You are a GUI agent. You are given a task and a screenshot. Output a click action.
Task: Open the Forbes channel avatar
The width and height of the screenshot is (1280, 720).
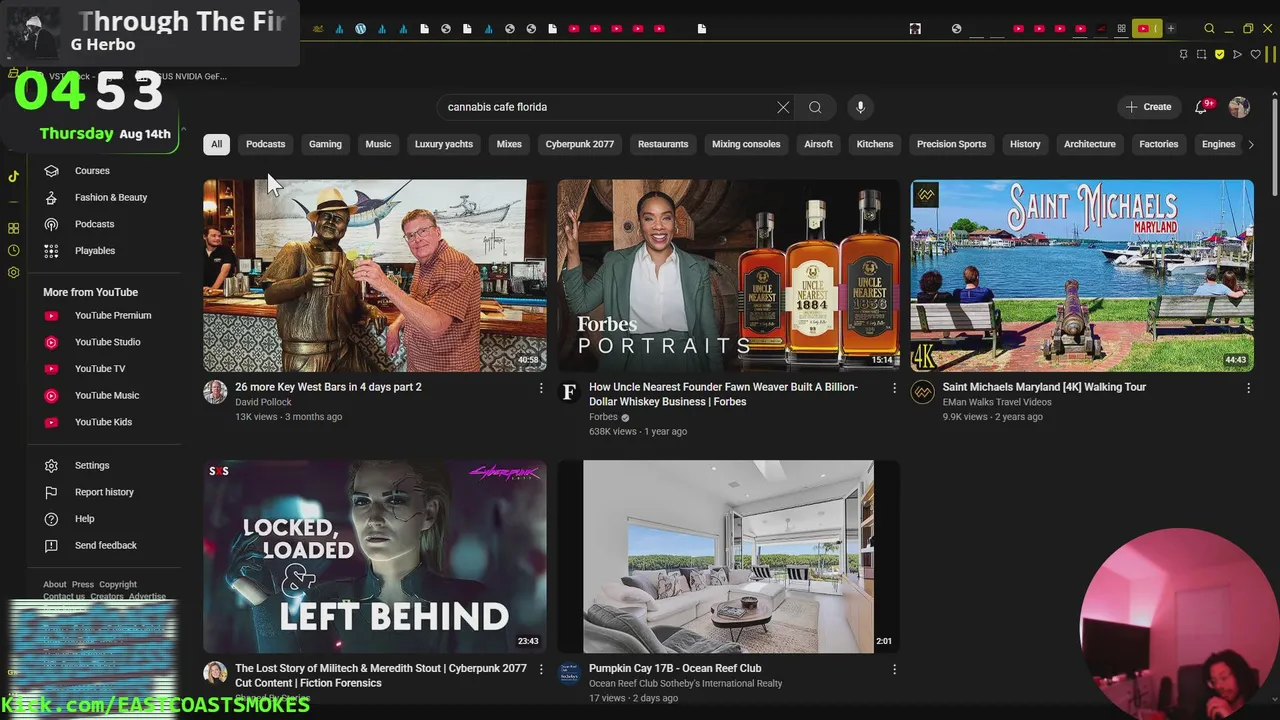569,392
